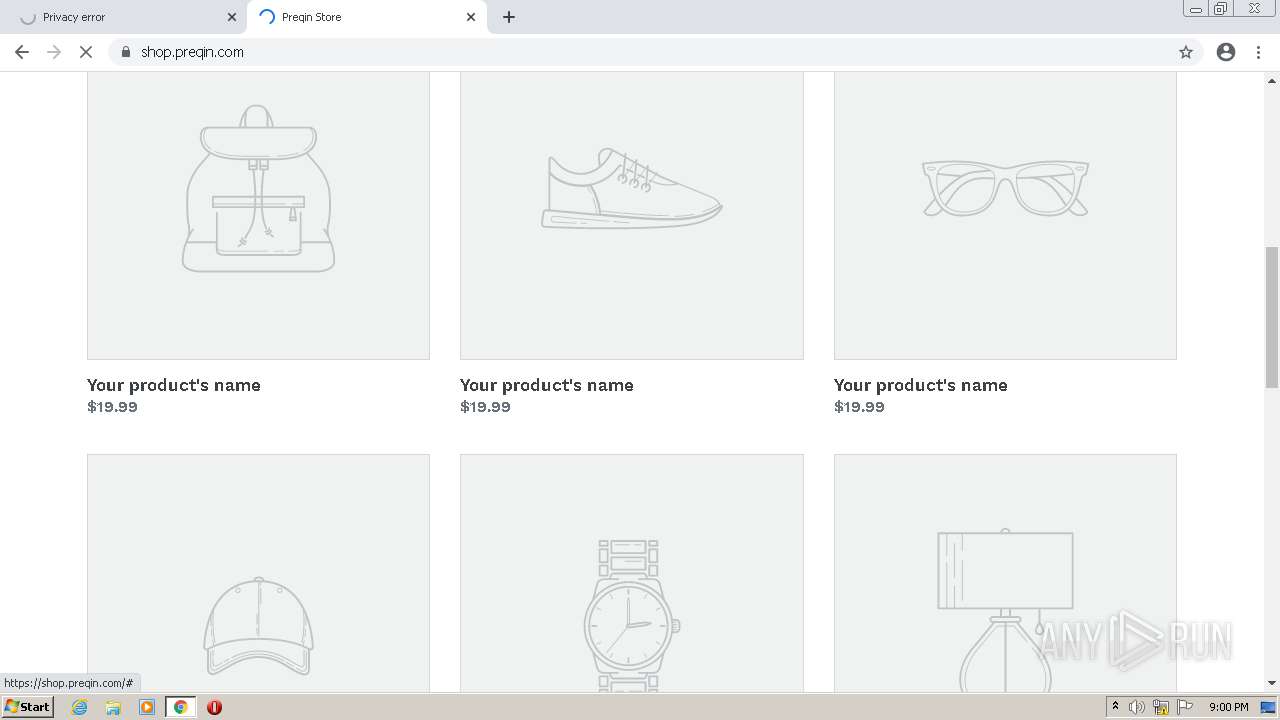Image resolution: width=1280 pixels, height=720 pixels.
Task: Click the $19.99 price under the backpack
Action: point(112,407)
